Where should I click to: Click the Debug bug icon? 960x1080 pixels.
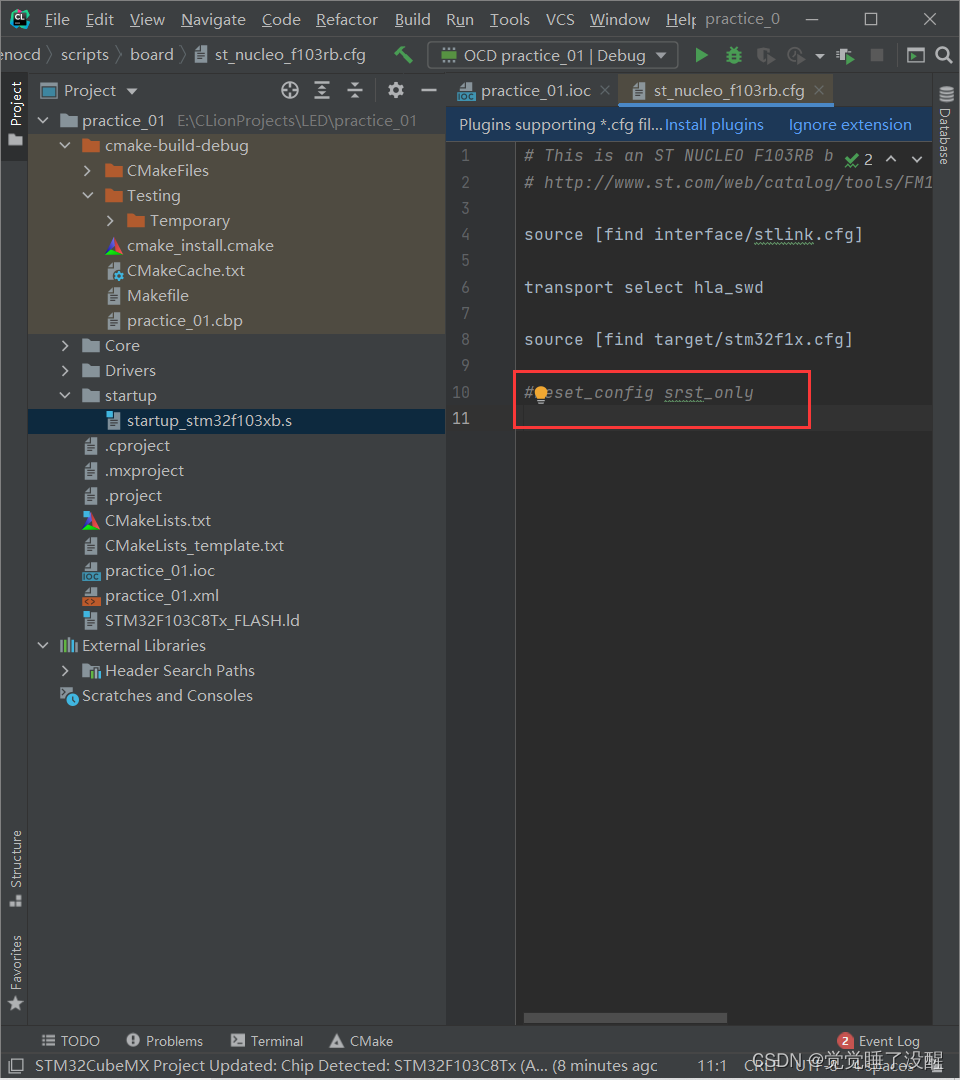coord(734,55)
